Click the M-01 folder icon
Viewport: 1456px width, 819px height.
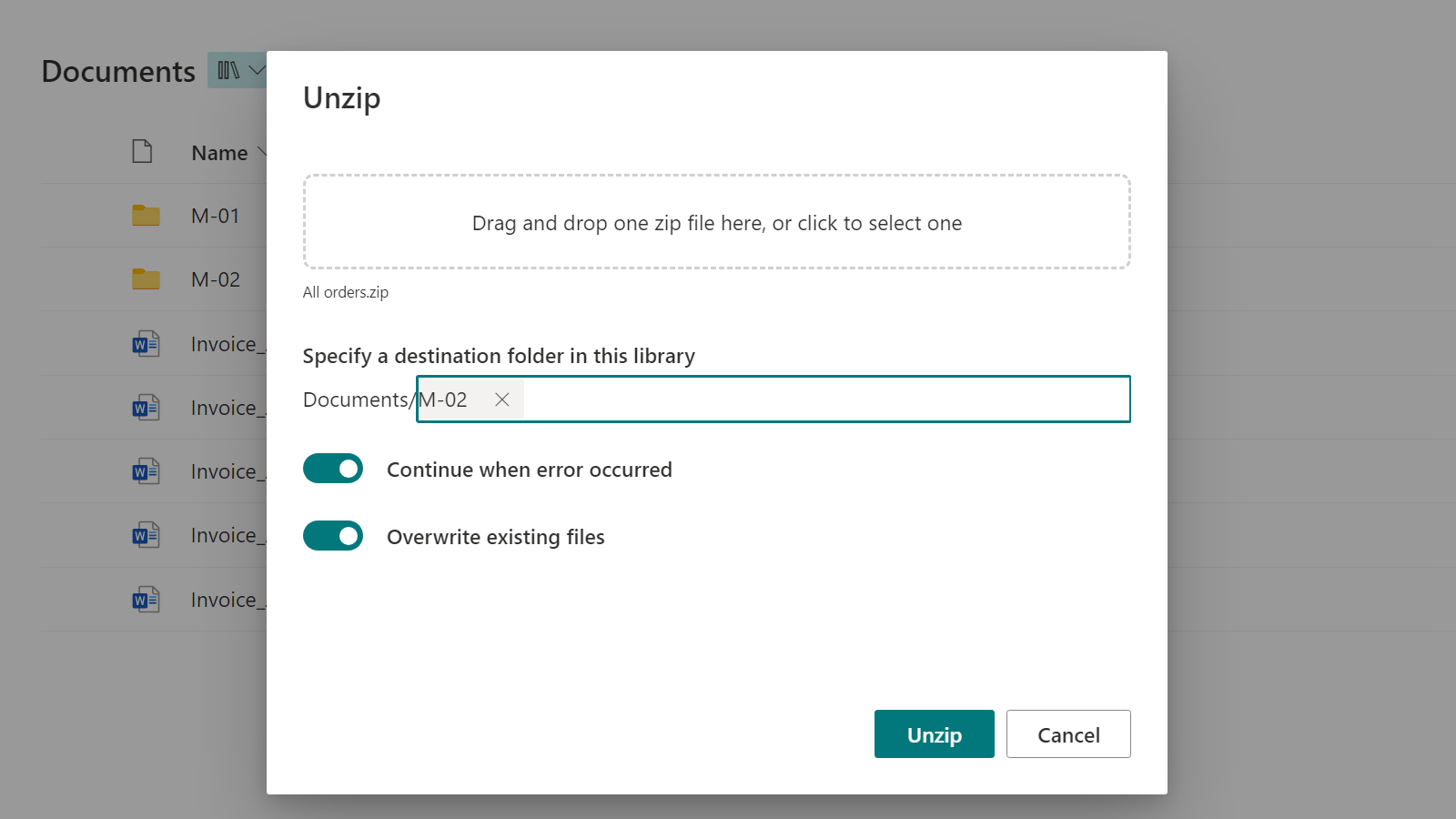click(x=146, y=215)
